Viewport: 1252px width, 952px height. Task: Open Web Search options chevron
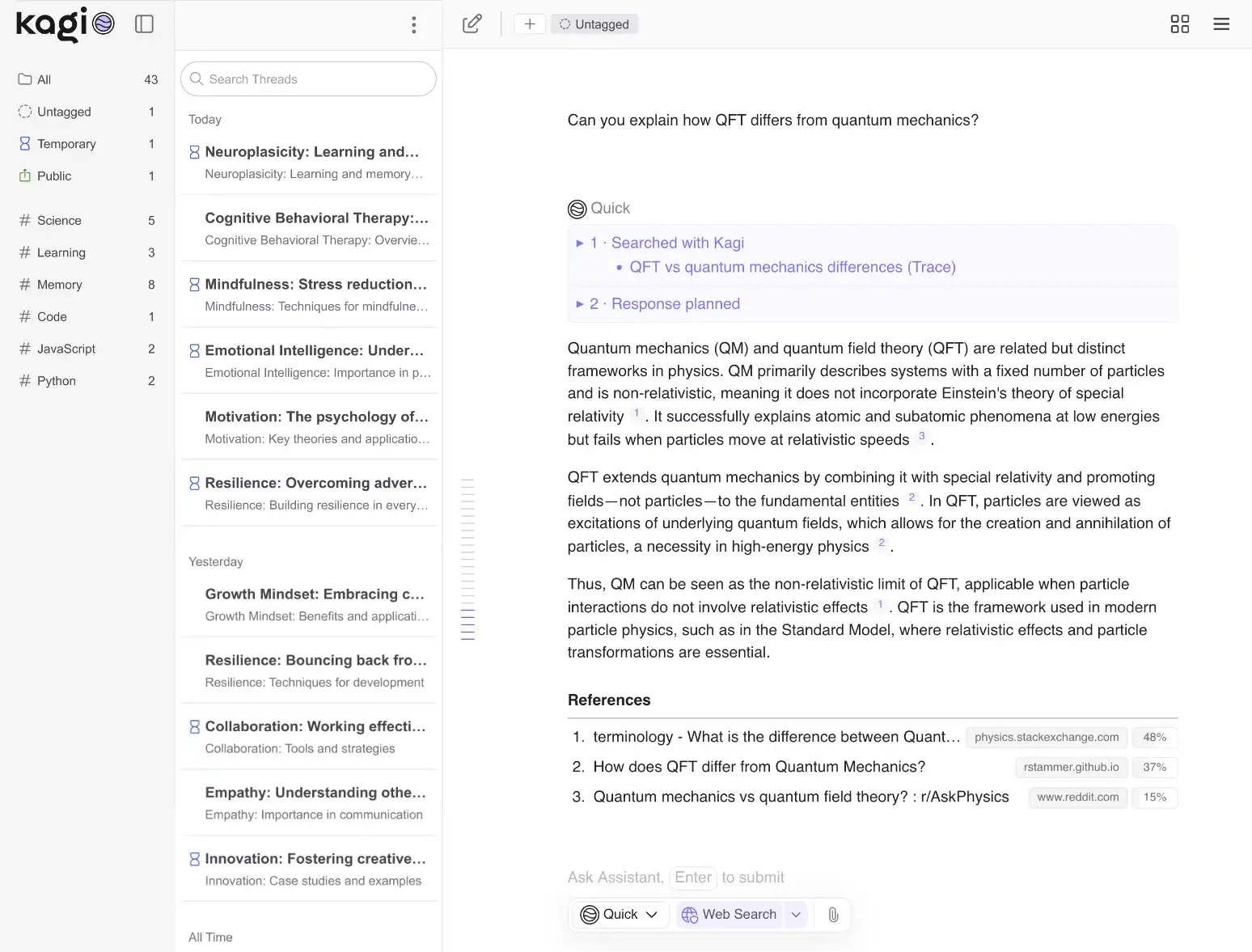796,915
